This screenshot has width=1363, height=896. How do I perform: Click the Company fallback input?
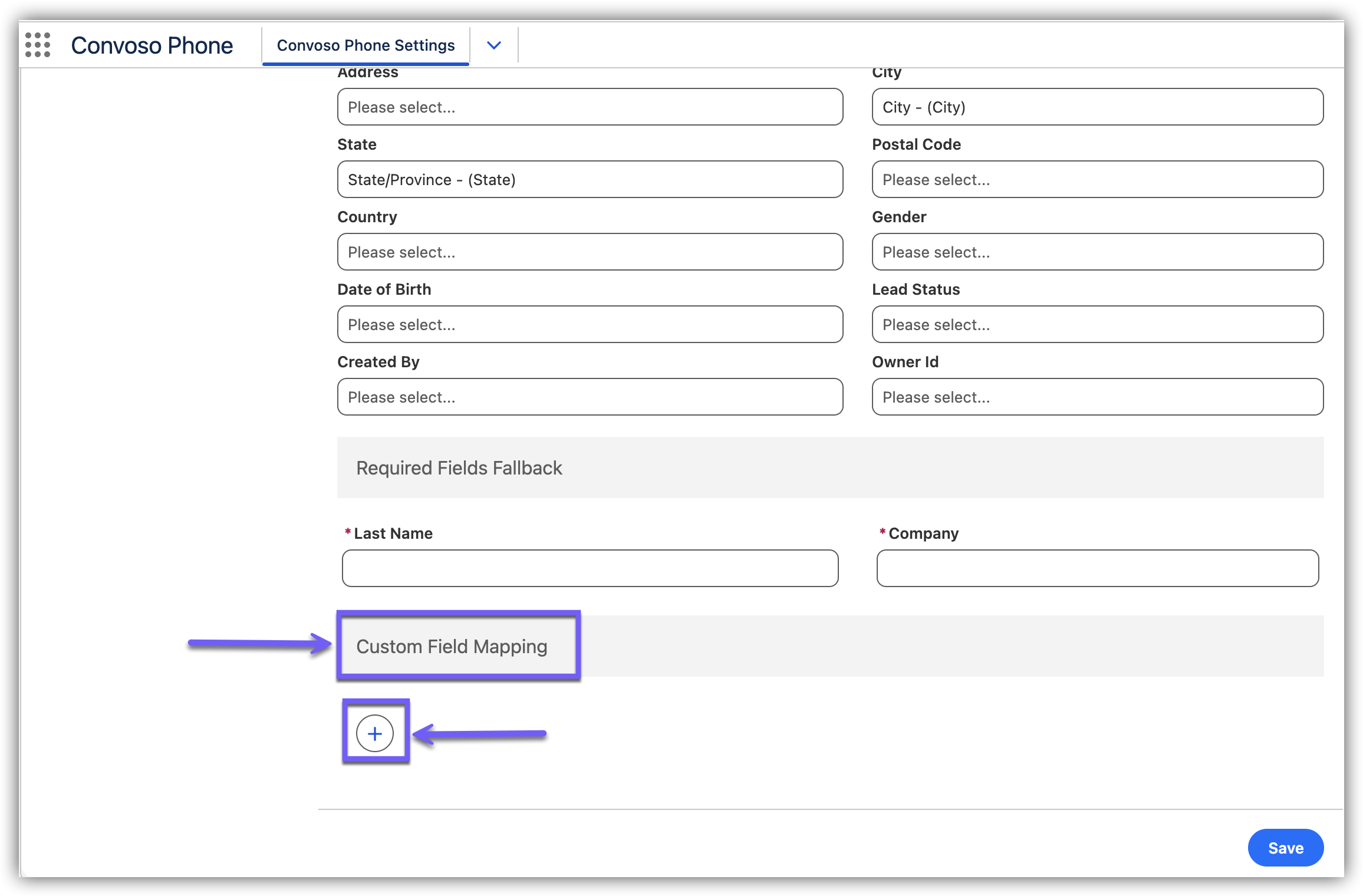(x=1097, y=568)
